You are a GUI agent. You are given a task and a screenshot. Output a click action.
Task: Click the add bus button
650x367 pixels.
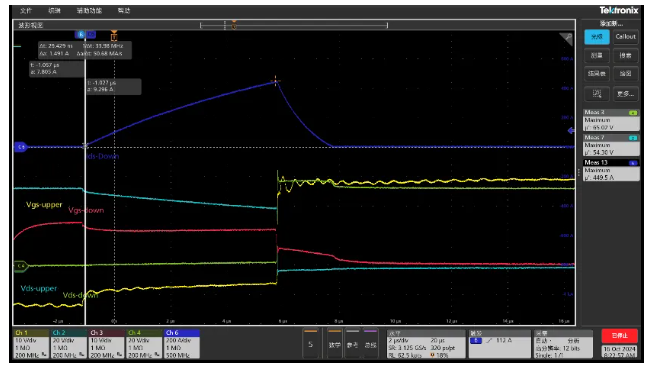(x=370, y=344)
